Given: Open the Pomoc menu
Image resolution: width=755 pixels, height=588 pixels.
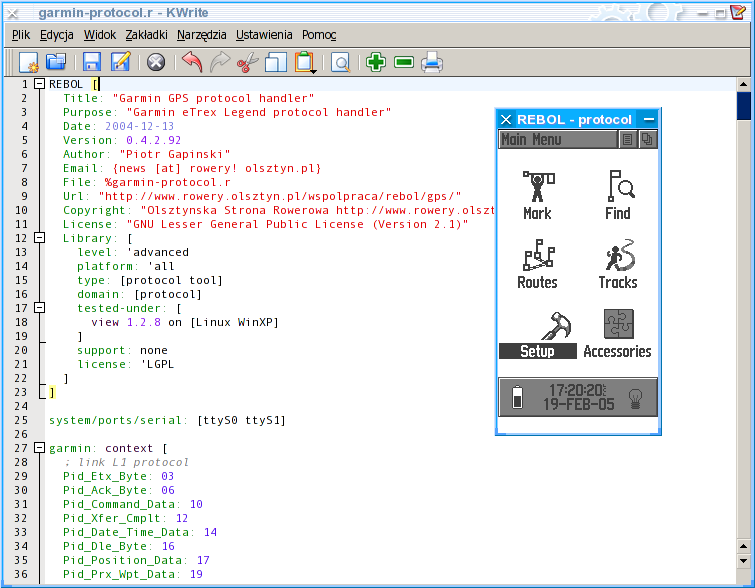Looking at the screenshot, I should click(x=319, y=35).
